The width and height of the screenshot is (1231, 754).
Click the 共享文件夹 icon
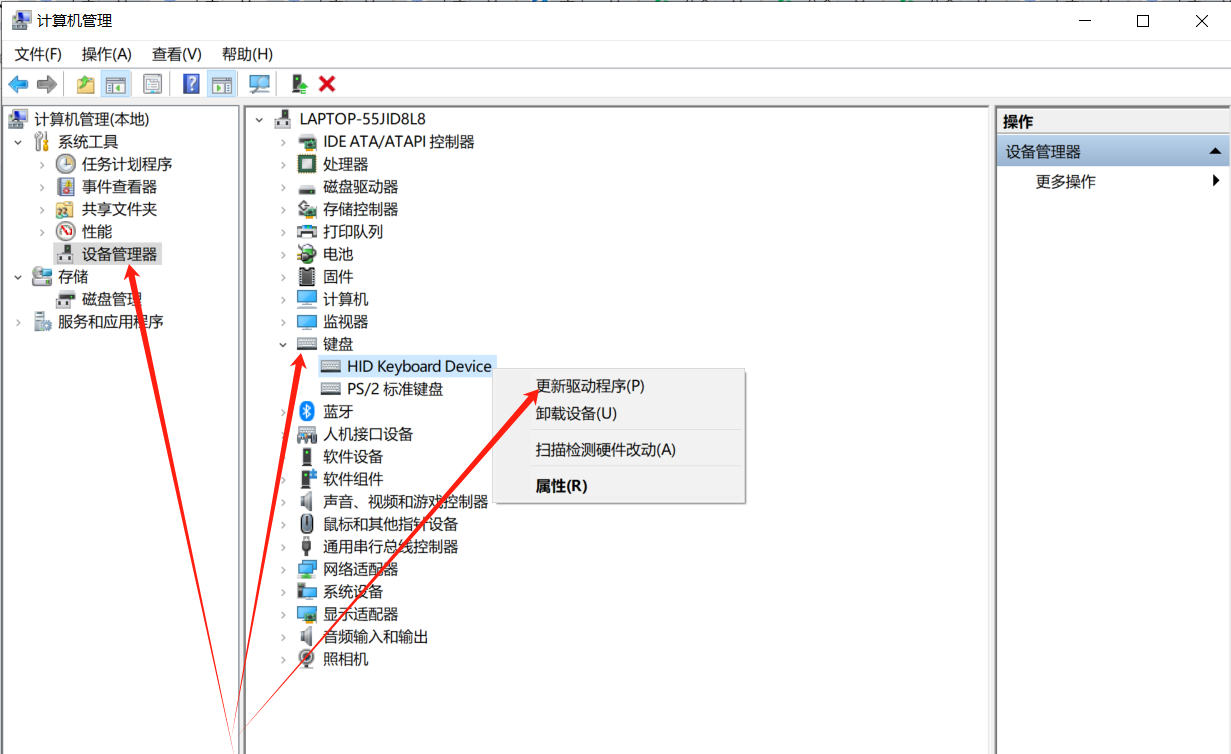click(x=65, y=209)
